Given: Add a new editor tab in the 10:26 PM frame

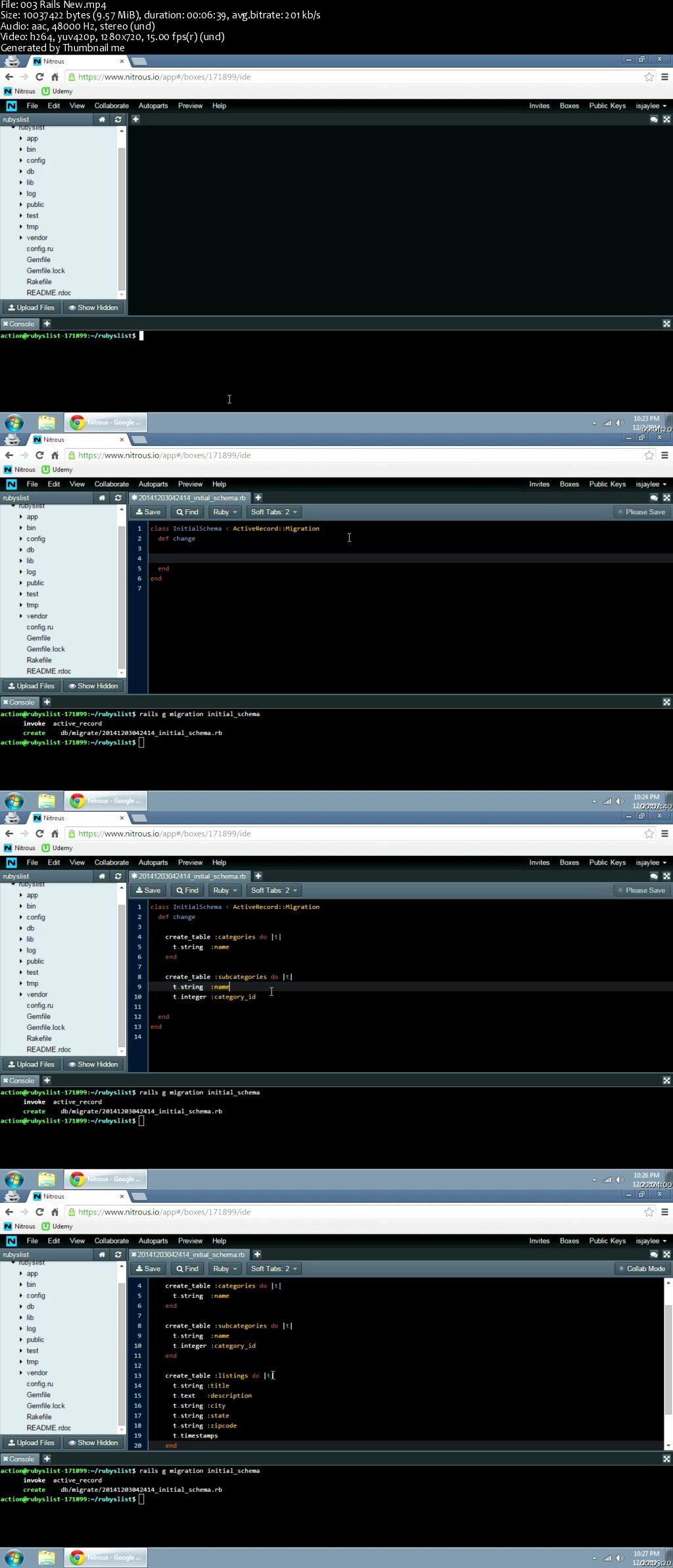Looking at the screenshot, I should (258, 876).
